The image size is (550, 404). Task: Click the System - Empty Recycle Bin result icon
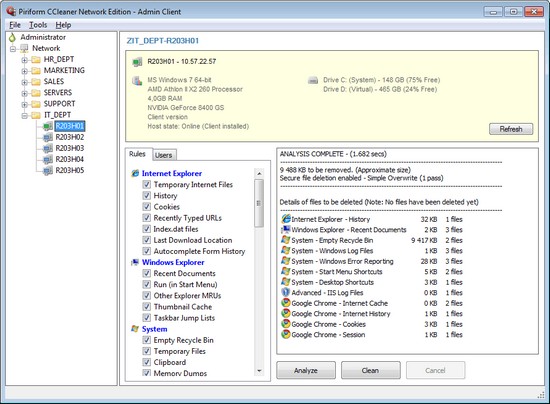tap(286, 240)
